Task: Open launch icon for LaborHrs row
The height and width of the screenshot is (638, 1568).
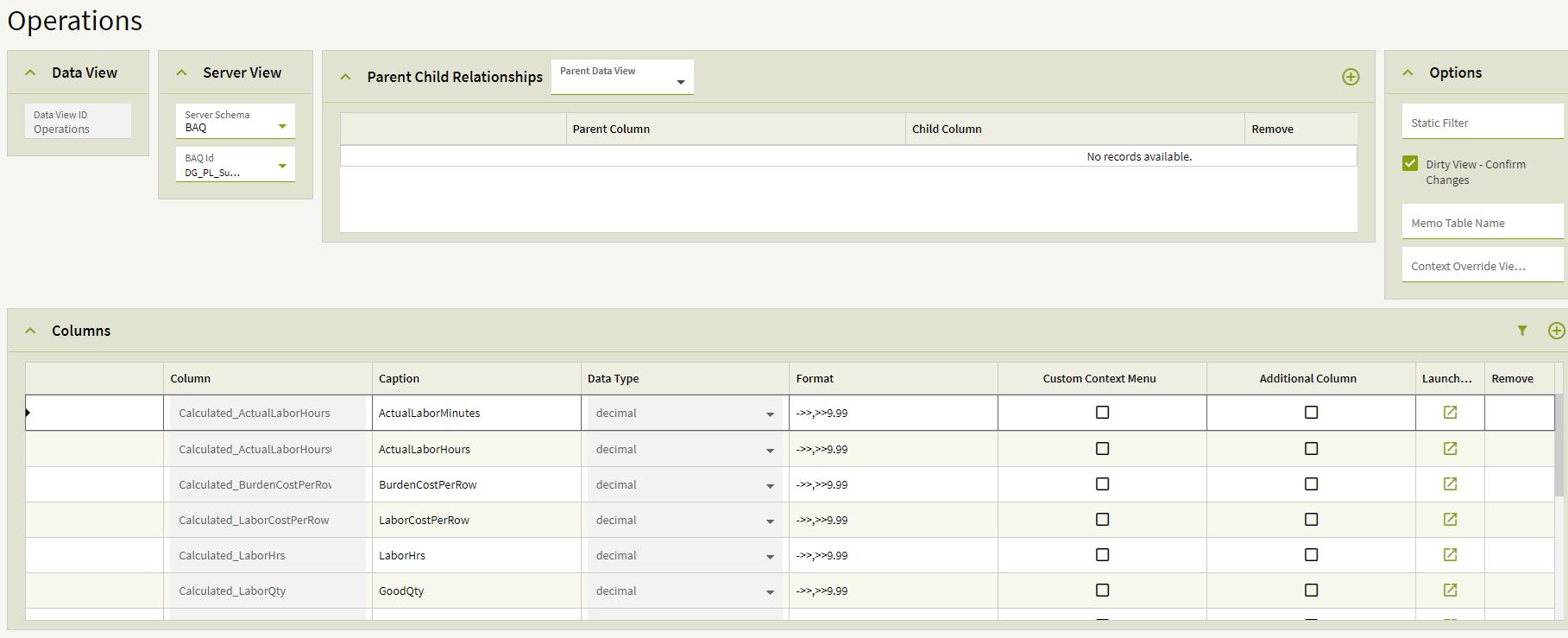Action: click(1450, 555)
